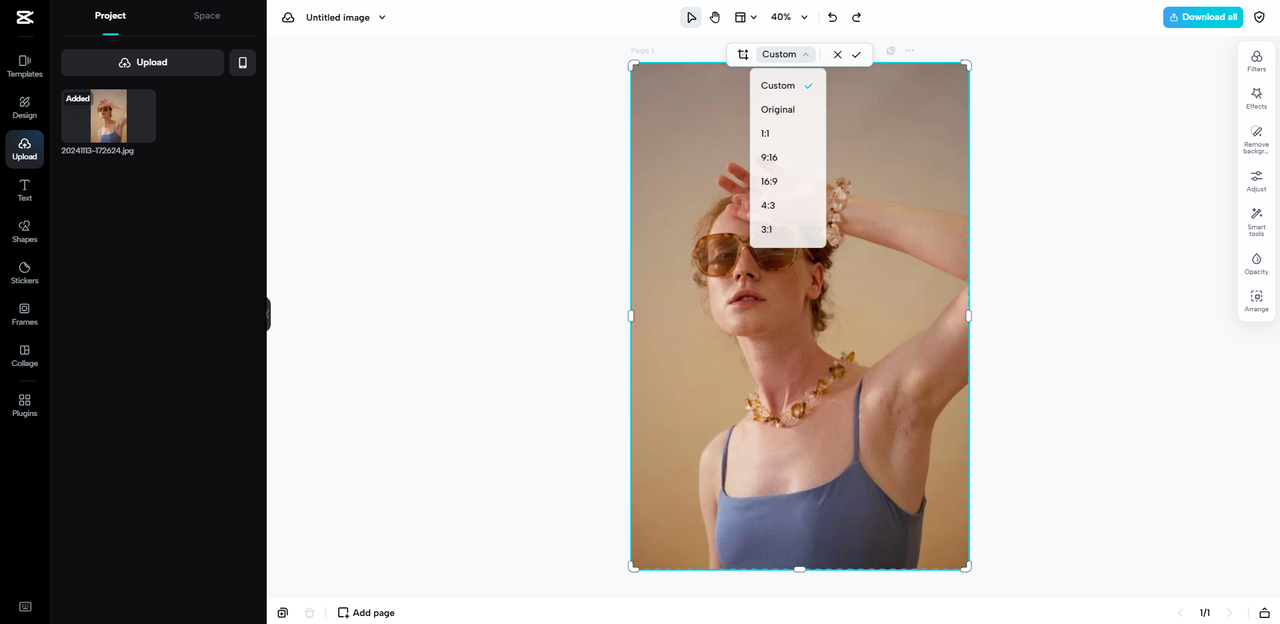This screenshot has width=1280, height=624.
Task: Open the Effects panel
Action: coord(1256,99)
